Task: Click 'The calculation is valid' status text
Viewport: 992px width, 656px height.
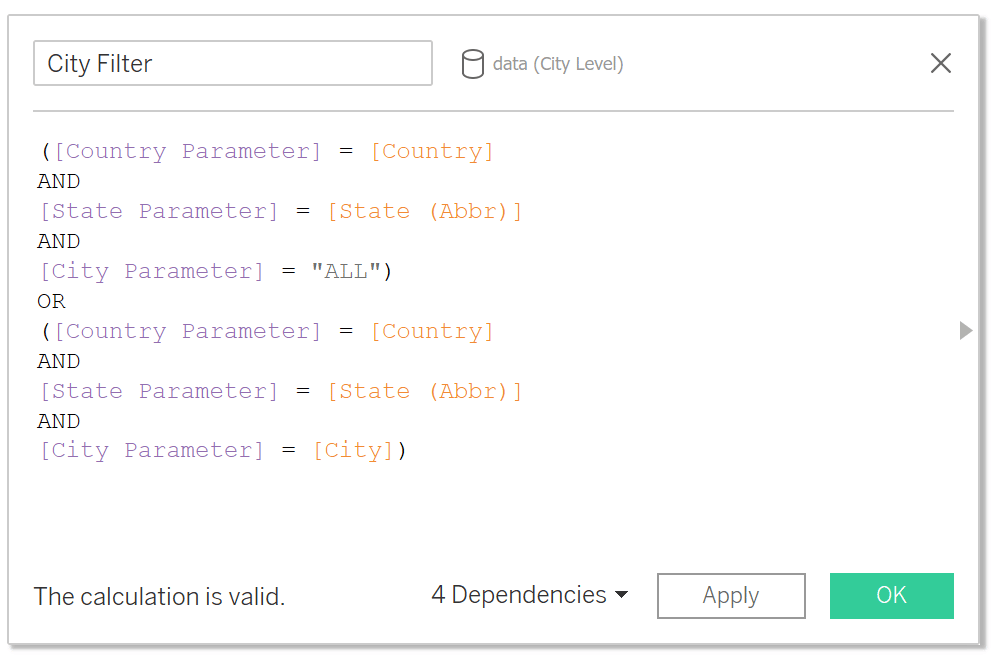Action: (159, 597)
